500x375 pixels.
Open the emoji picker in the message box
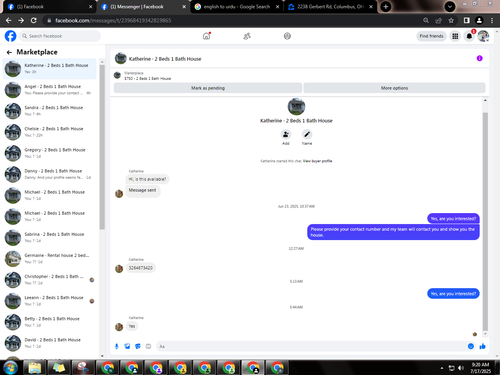tap(470, 346)
